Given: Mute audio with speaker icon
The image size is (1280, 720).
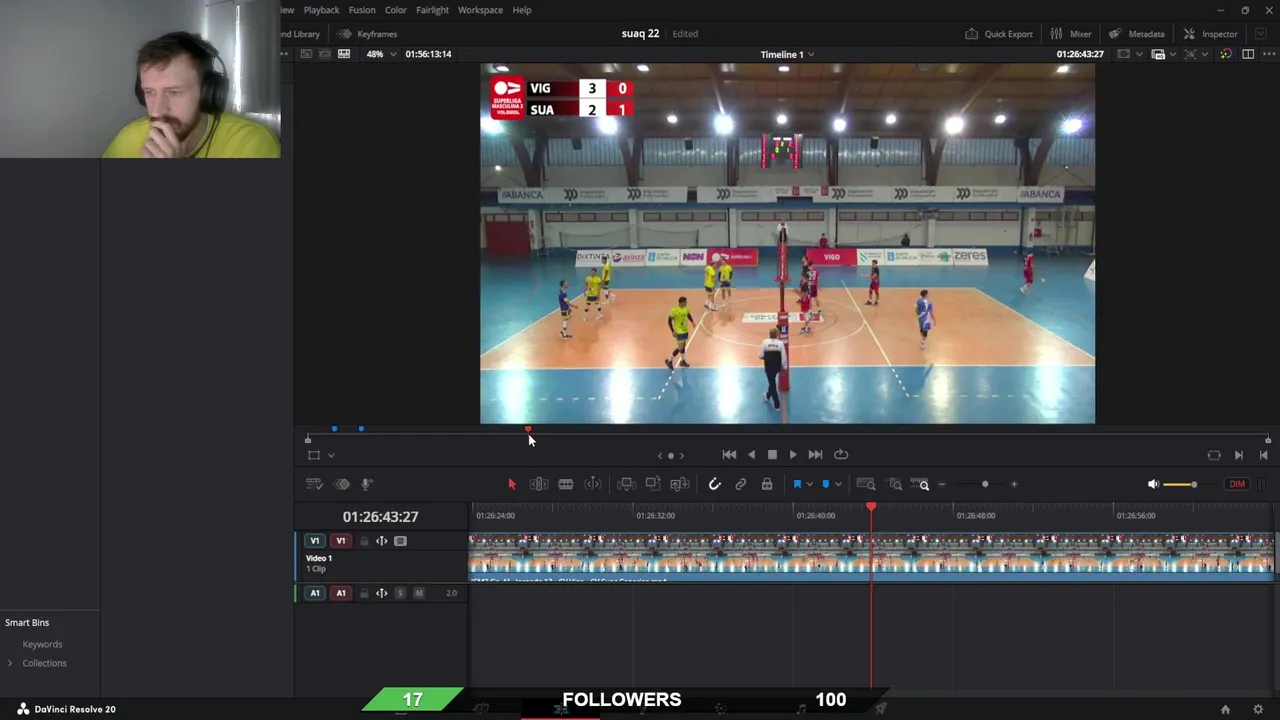Looking at the screenshot, I should pos(1153,484).
